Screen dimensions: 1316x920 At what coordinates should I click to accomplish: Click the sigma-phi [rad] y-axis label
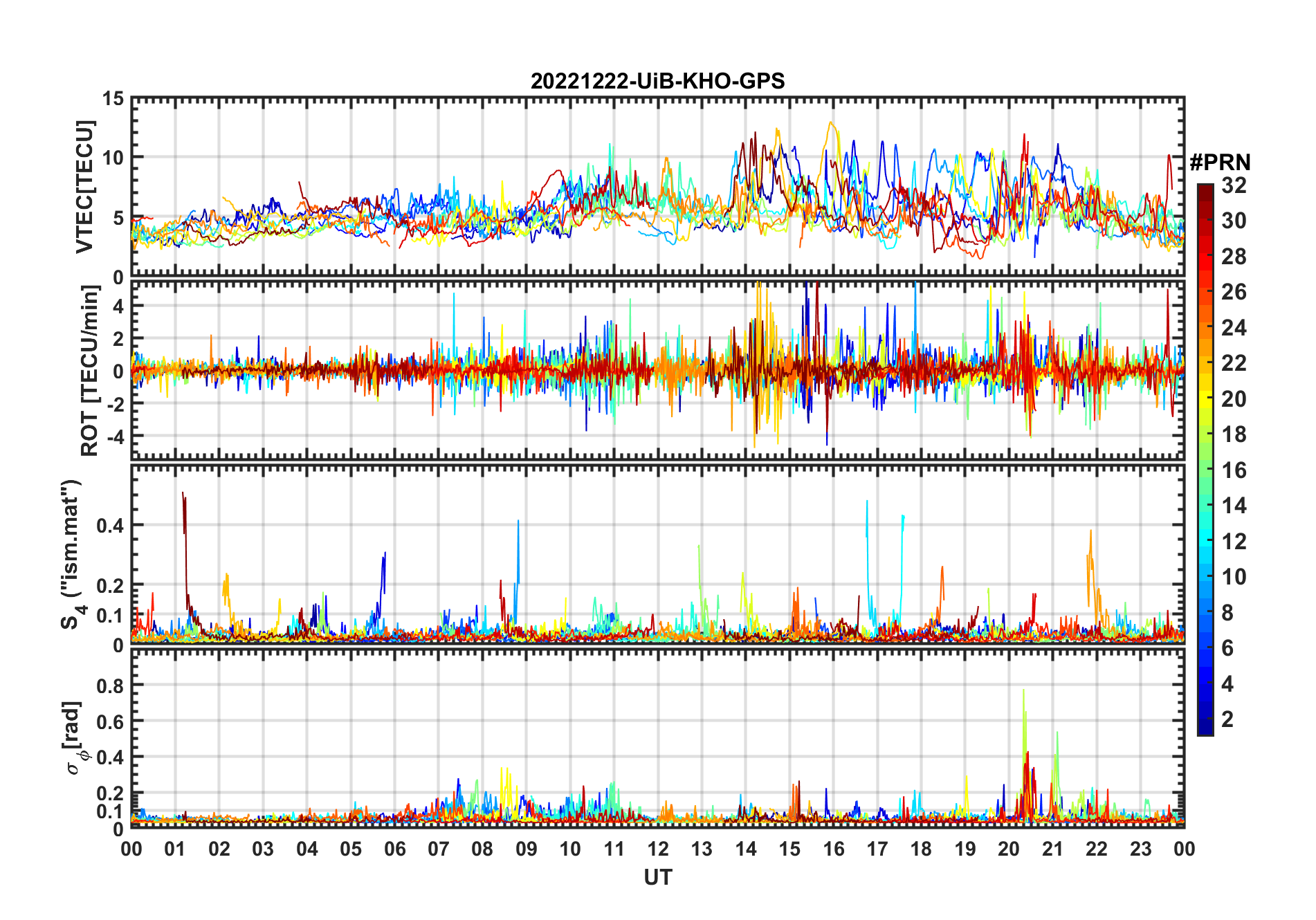75,737
